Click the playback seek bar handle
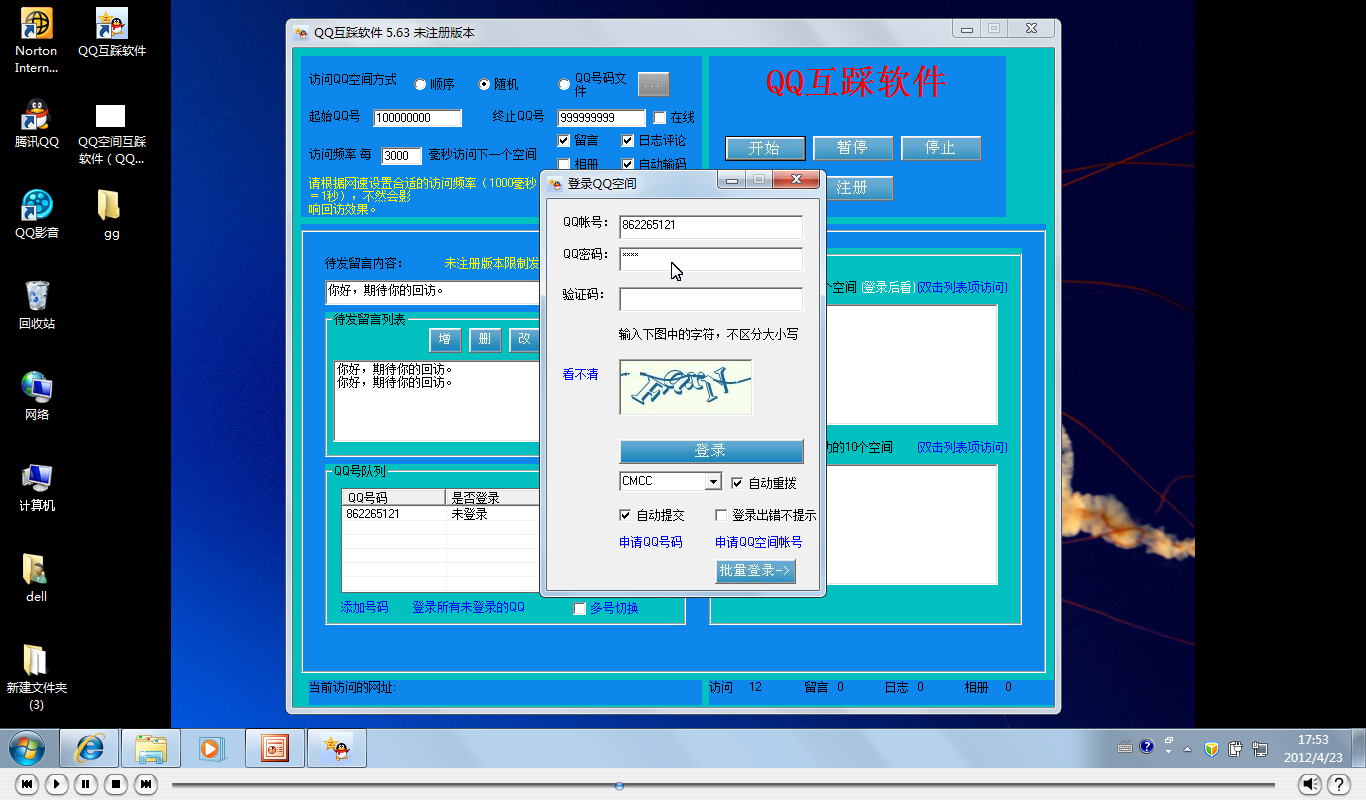 [x=619, y=785]
